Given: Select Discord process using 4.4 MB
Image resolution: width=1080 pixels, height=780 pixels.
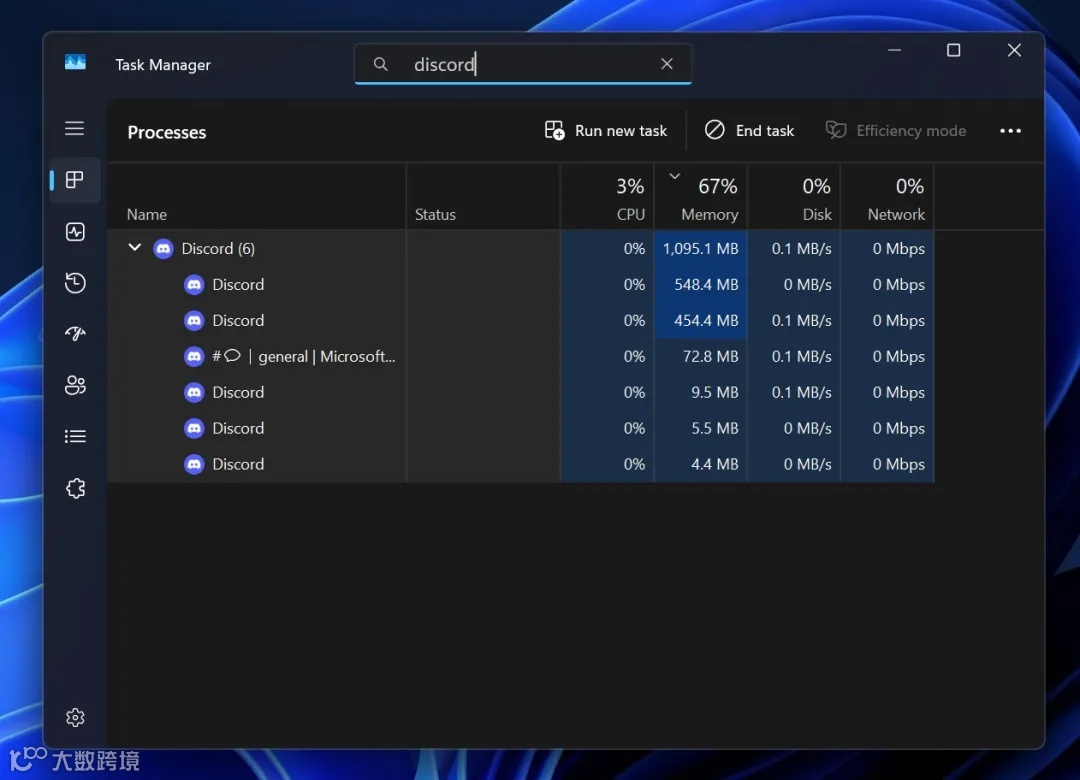Looking at the screenshot, I should (521, 464).
